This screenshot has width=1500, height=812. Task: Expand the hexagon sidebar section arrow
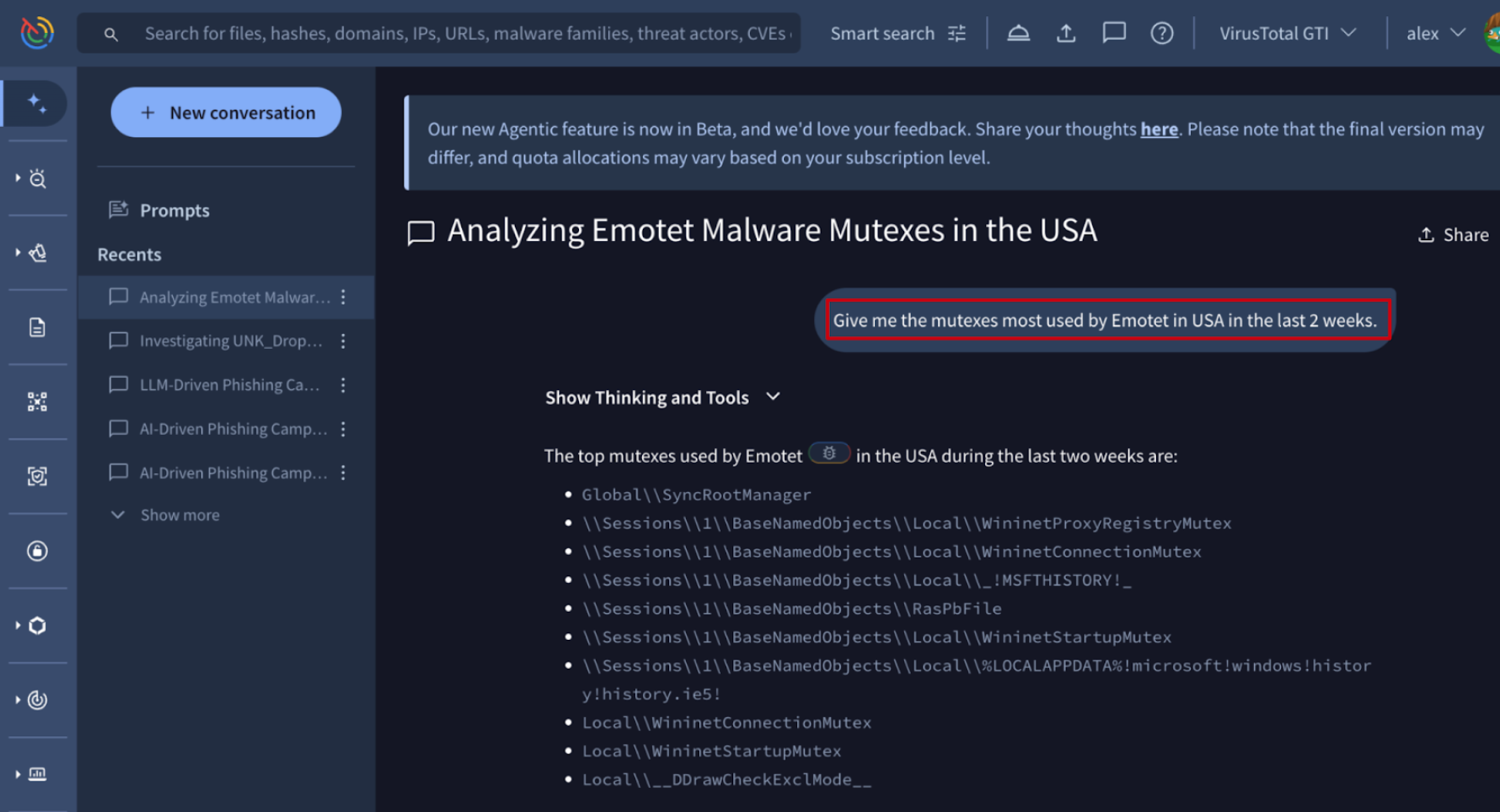[17, 626]
